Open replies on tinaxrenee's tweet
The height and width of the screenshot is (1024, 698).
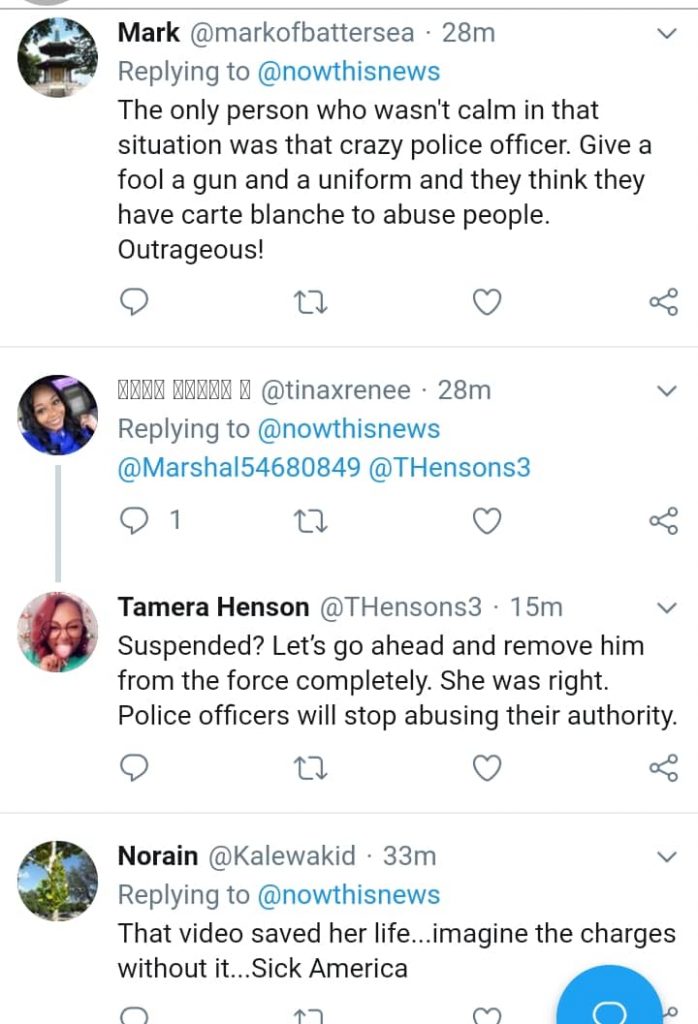click(x=135, y=521)
